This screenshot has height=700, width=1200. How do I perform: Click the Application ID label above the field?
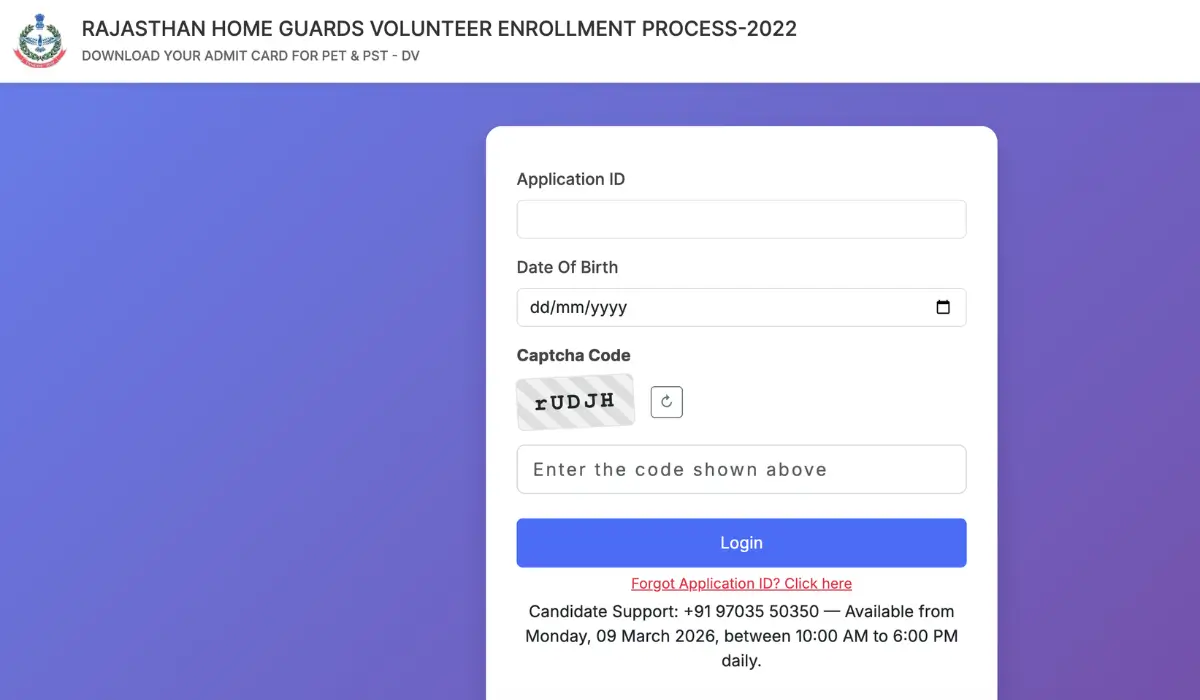(x=571, y=179)
